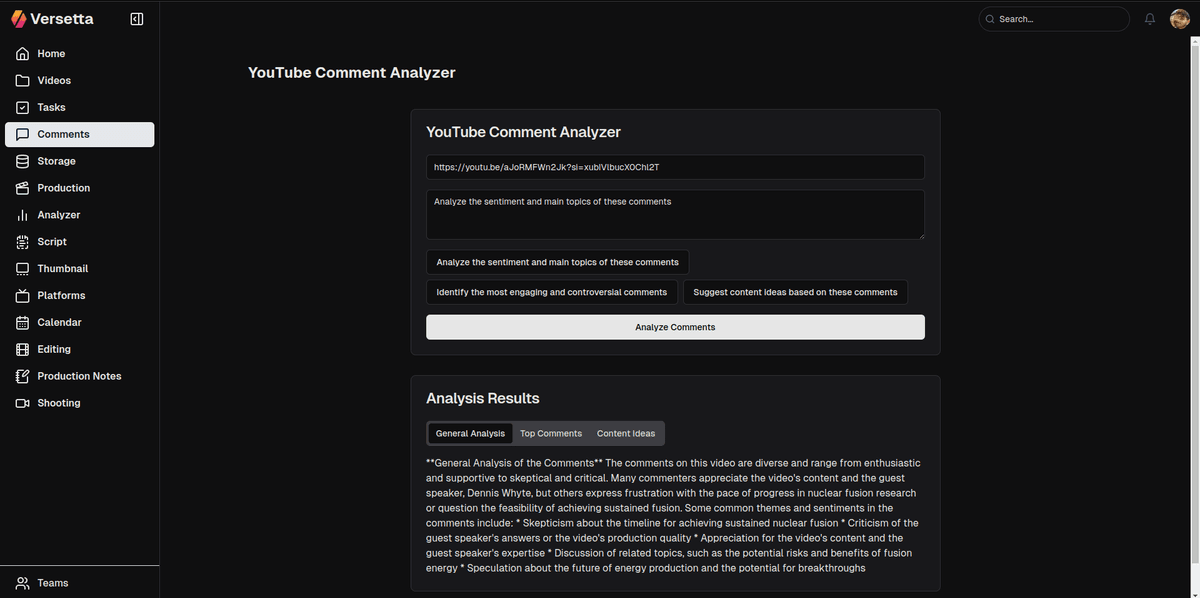The width and height of the screenshot is (1200, 598).
Task: Click the Home house icon
Action: tap(22, 54)
